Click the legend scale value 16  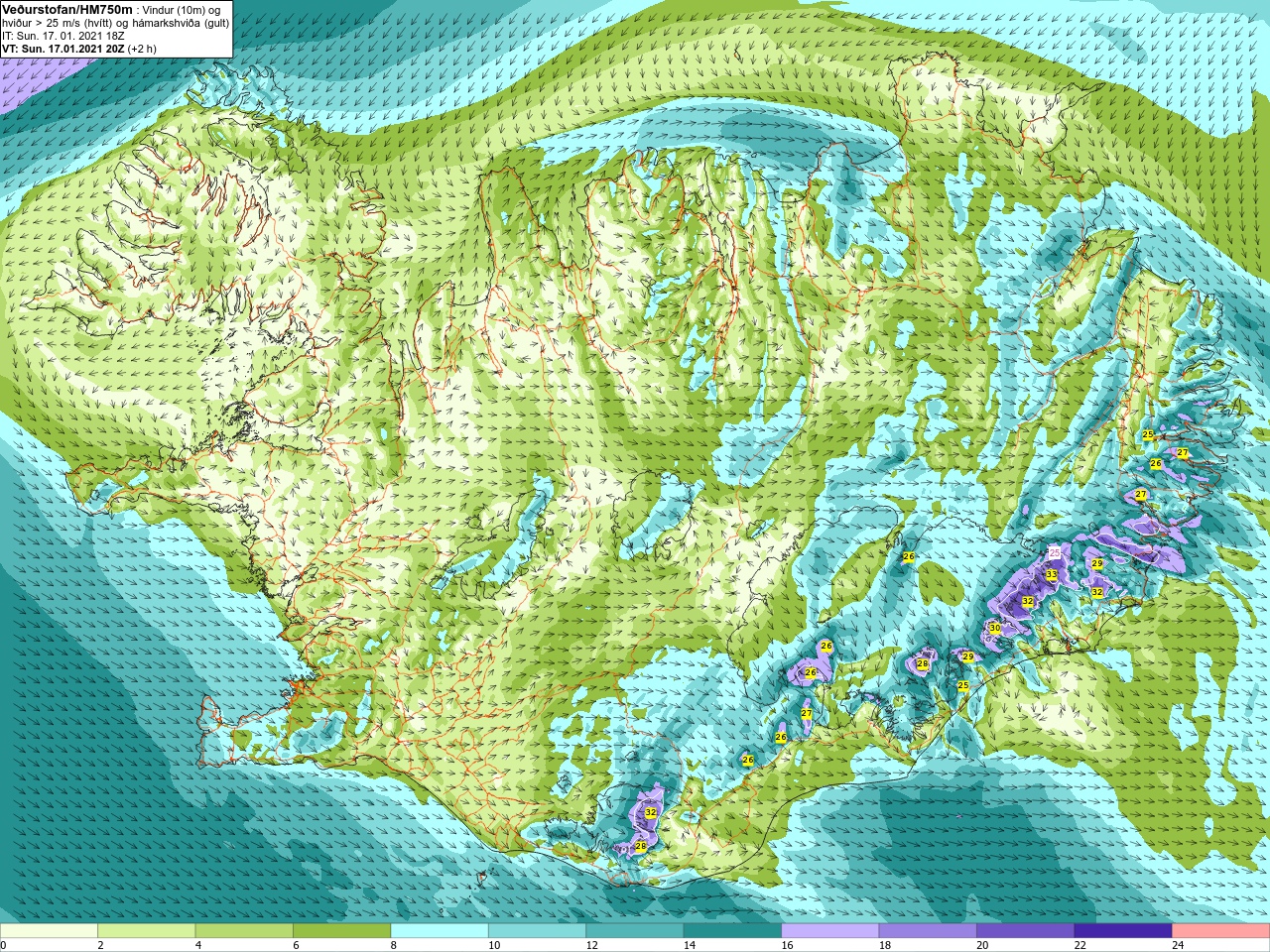787,945
